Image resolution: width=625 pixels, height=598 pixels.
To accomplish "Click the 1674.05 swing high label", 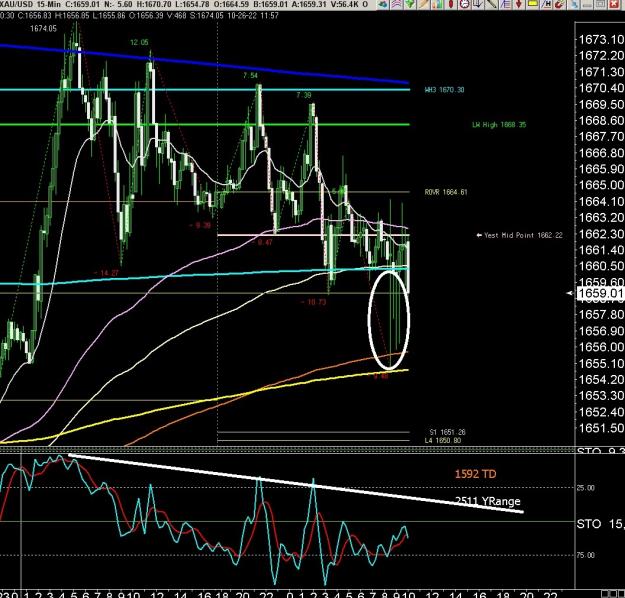I will point(43,29).
